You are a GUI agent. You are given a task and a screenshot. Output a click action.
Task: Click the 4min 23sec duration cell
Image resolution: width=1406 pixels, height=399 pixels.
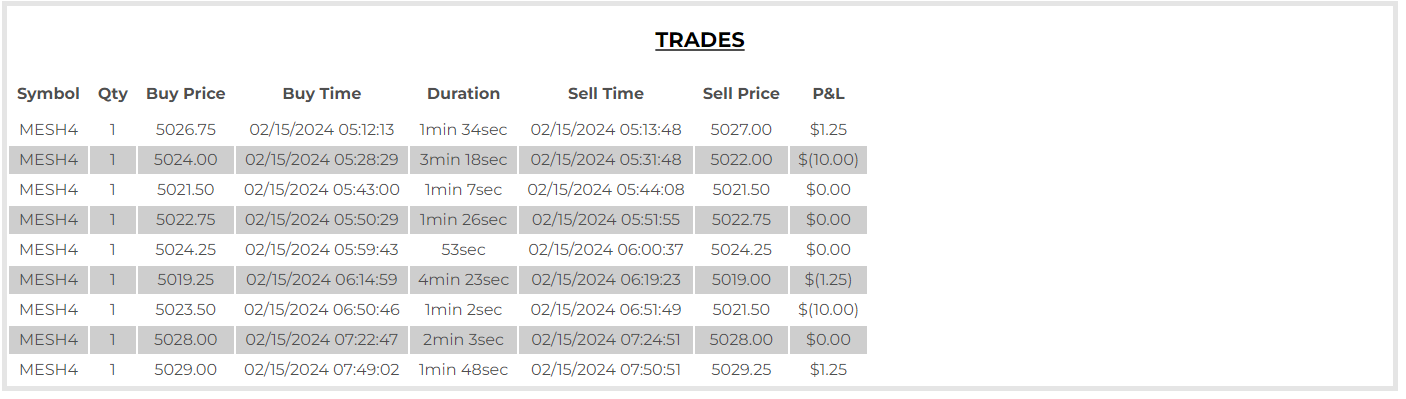point(464,280)
